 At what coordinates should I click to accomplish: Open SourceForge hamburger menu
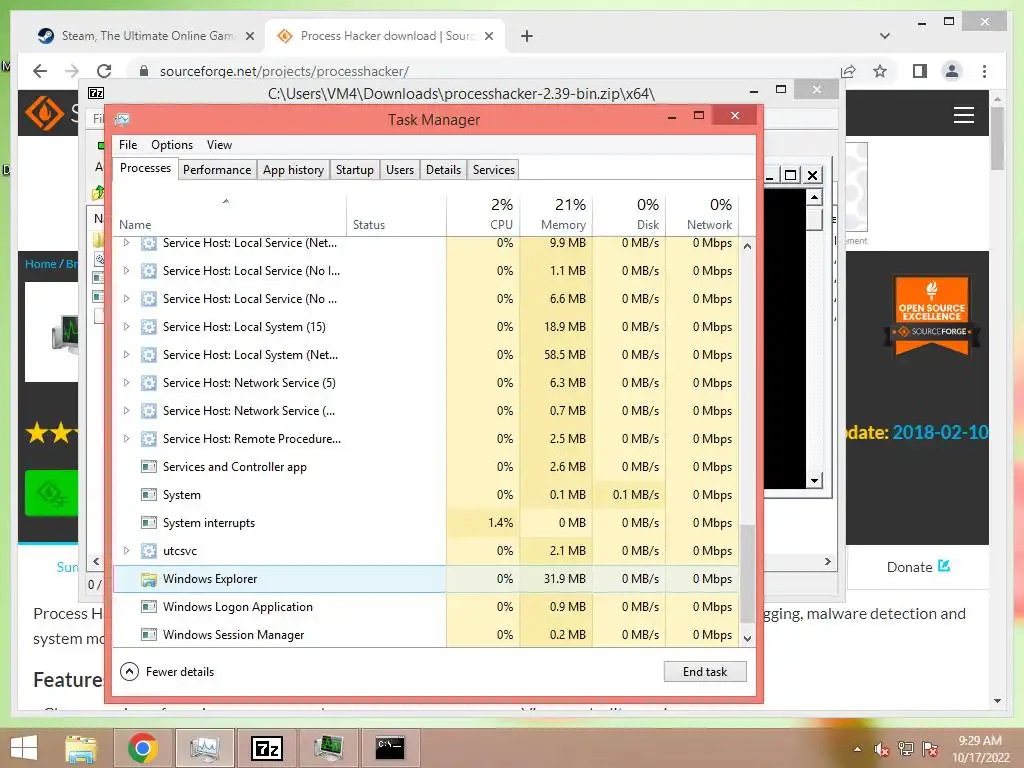point(964,116)
